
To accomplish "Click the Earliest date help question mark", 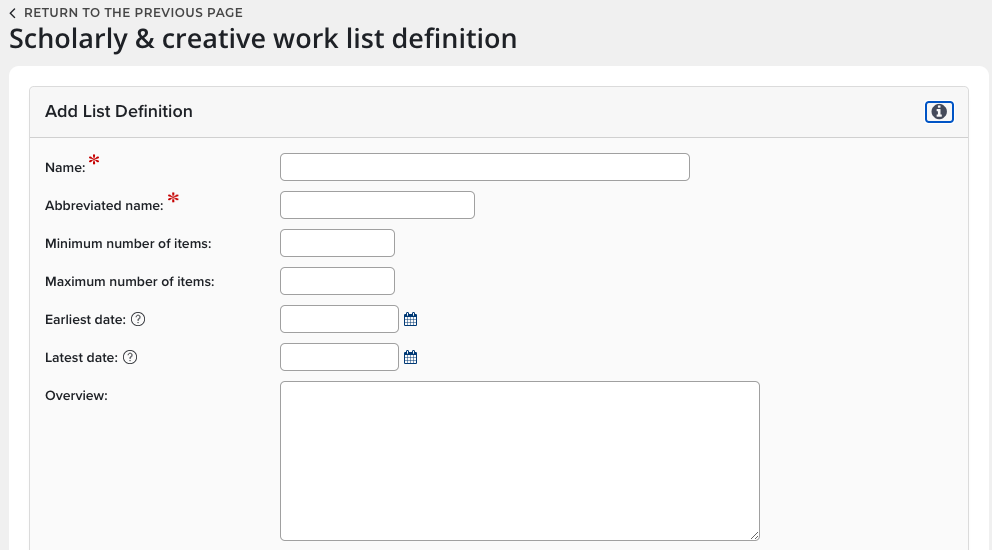I will pos(139,320).
